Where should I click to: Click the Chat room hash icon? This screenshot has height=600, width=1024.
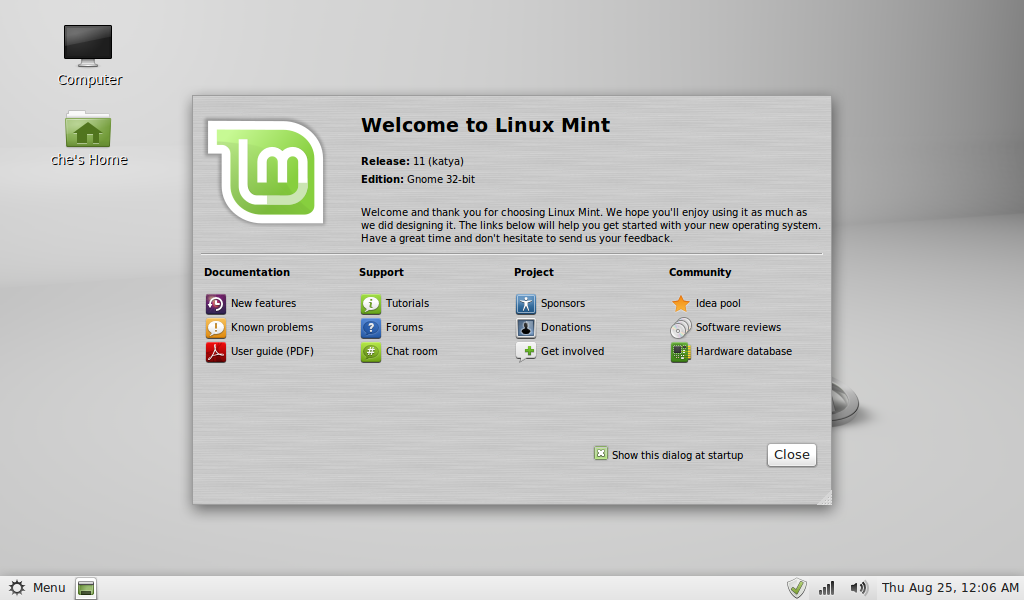coord(371,352)
